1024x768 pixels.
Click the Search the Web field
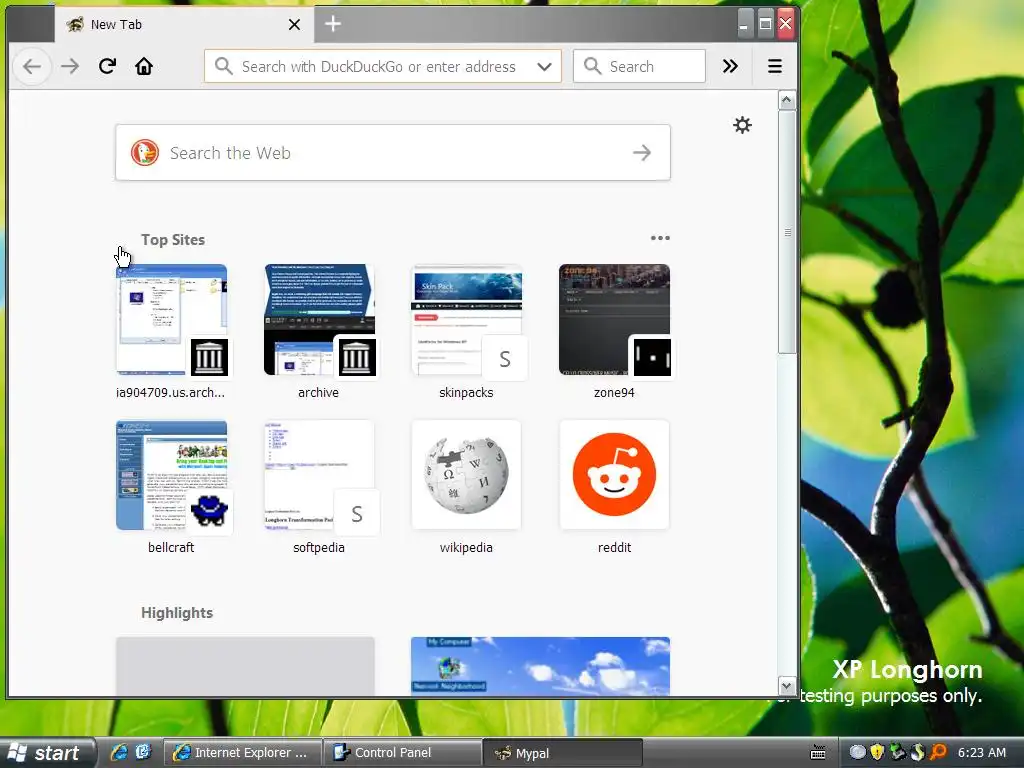392,153
